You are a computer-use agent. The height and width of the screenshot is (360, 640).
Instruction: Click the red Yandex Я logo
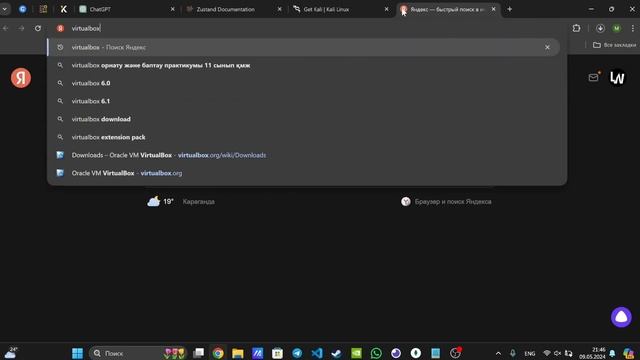[21, 78]
